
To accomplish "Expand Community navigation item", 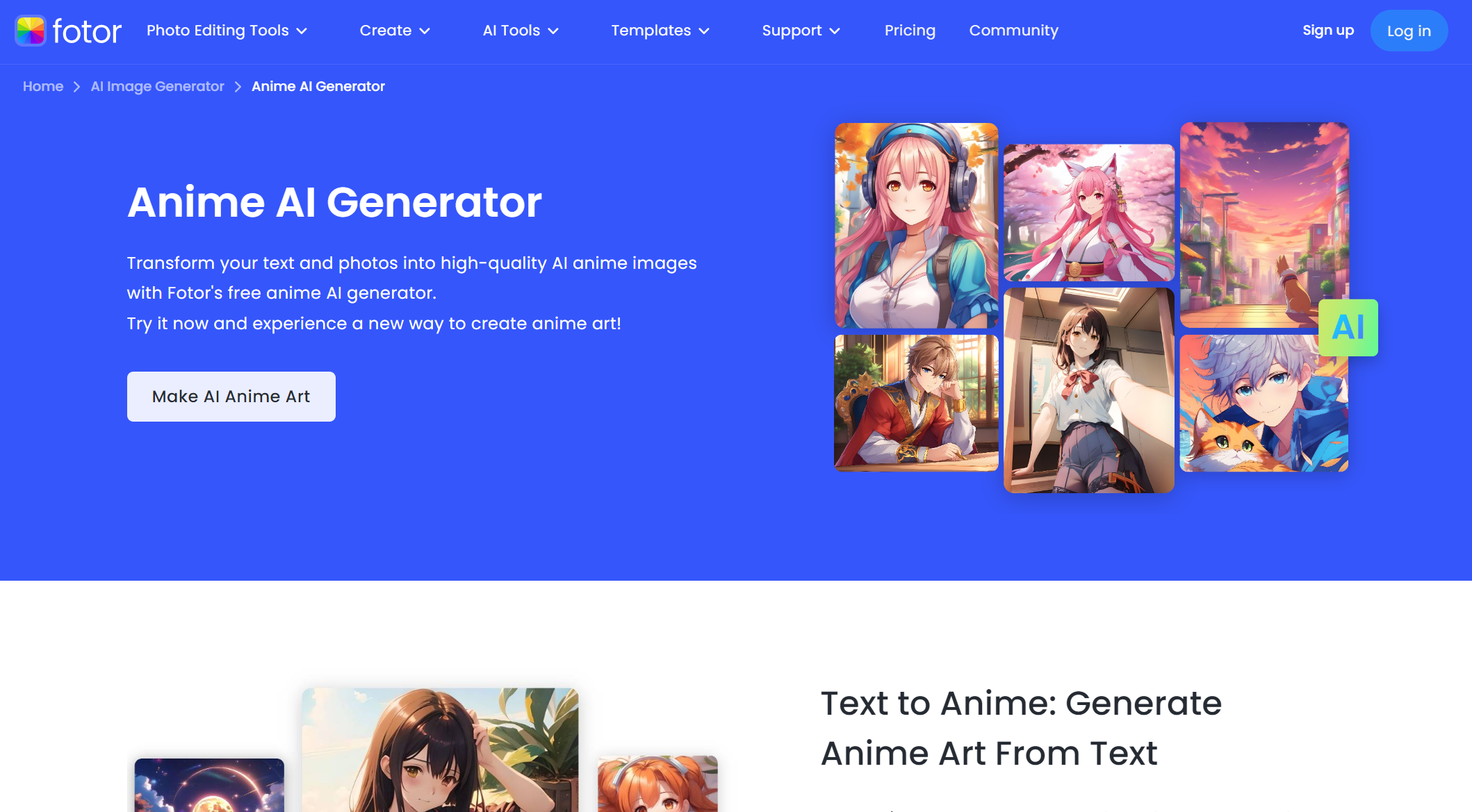I will (x=1013, y=30).
